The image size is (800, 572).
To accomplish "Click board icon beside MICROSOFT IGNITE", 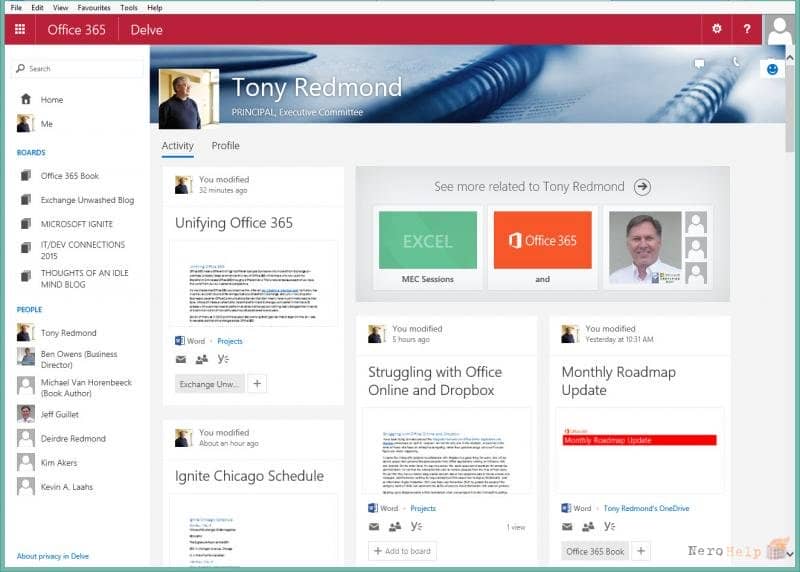I will (26, 224).
